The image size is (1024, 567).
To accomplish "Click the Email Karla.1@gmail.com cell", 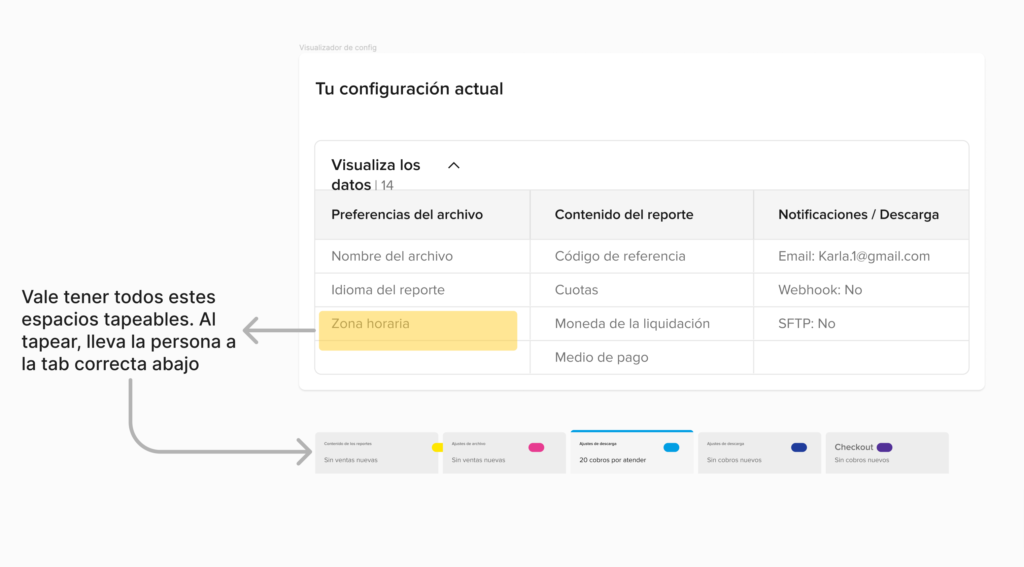I will click(x=854, y=256).
